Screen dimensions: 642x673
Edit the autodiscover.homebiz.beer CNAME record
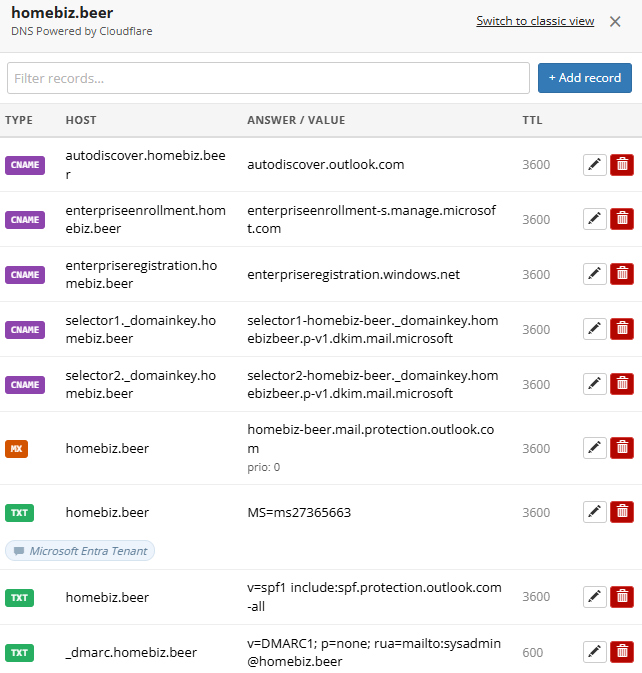[x=594, y=165]
